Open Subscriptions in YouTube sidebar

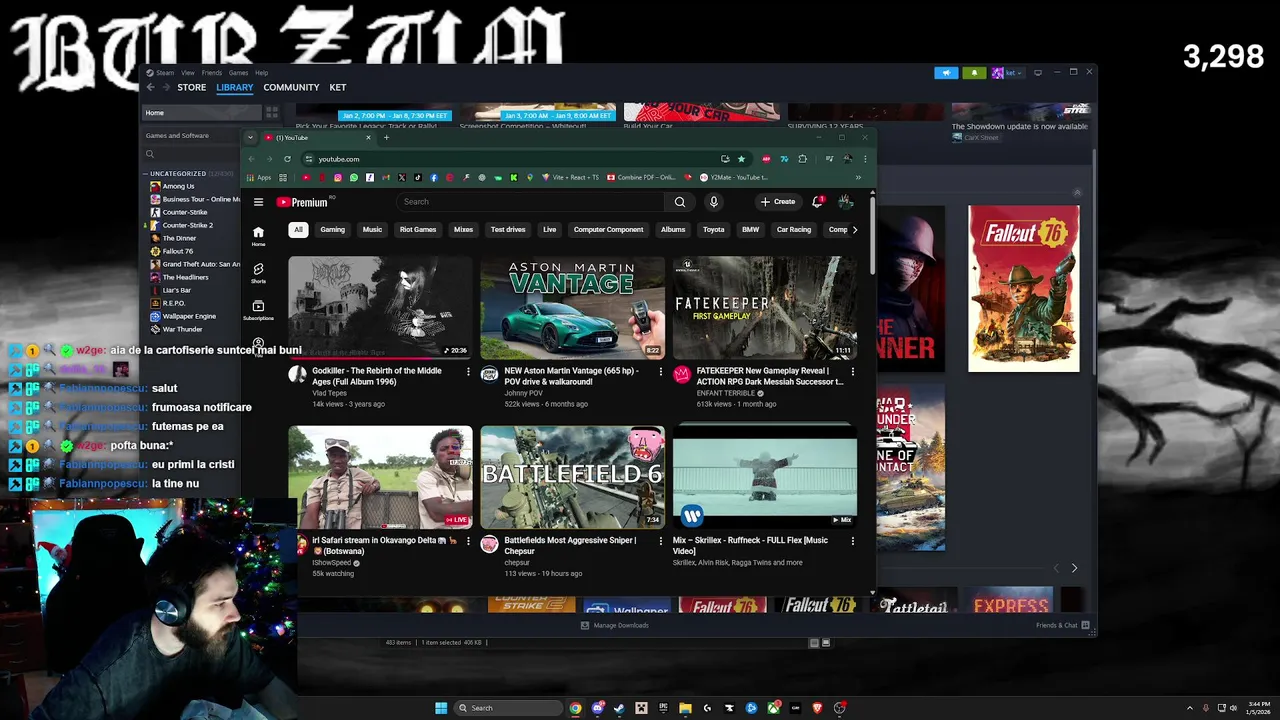258,310
